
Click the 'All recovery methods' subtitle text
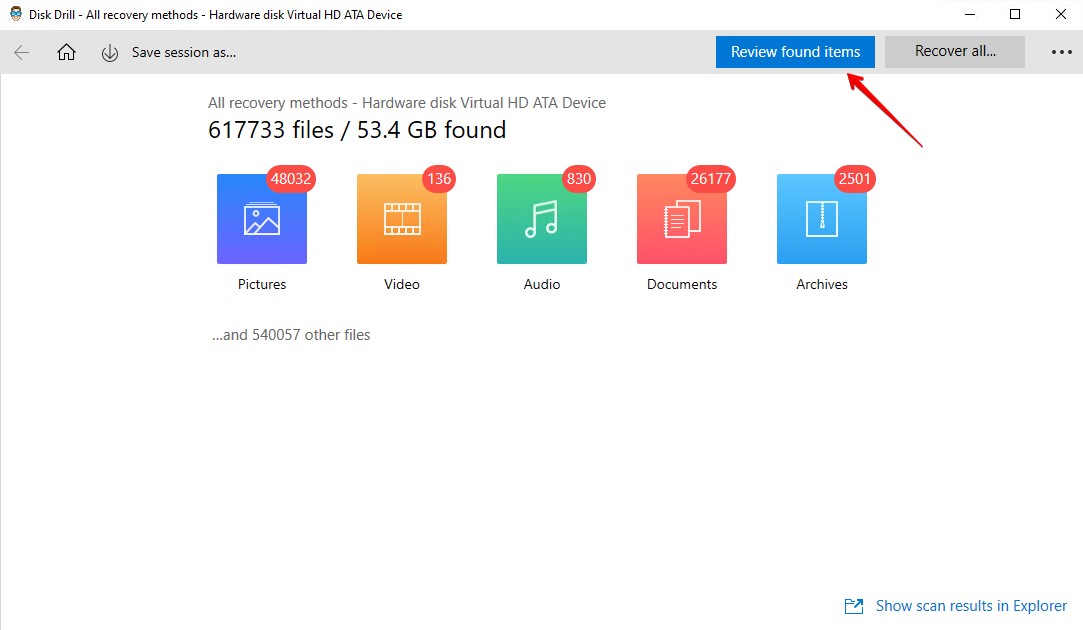click(x=407, y=103)
